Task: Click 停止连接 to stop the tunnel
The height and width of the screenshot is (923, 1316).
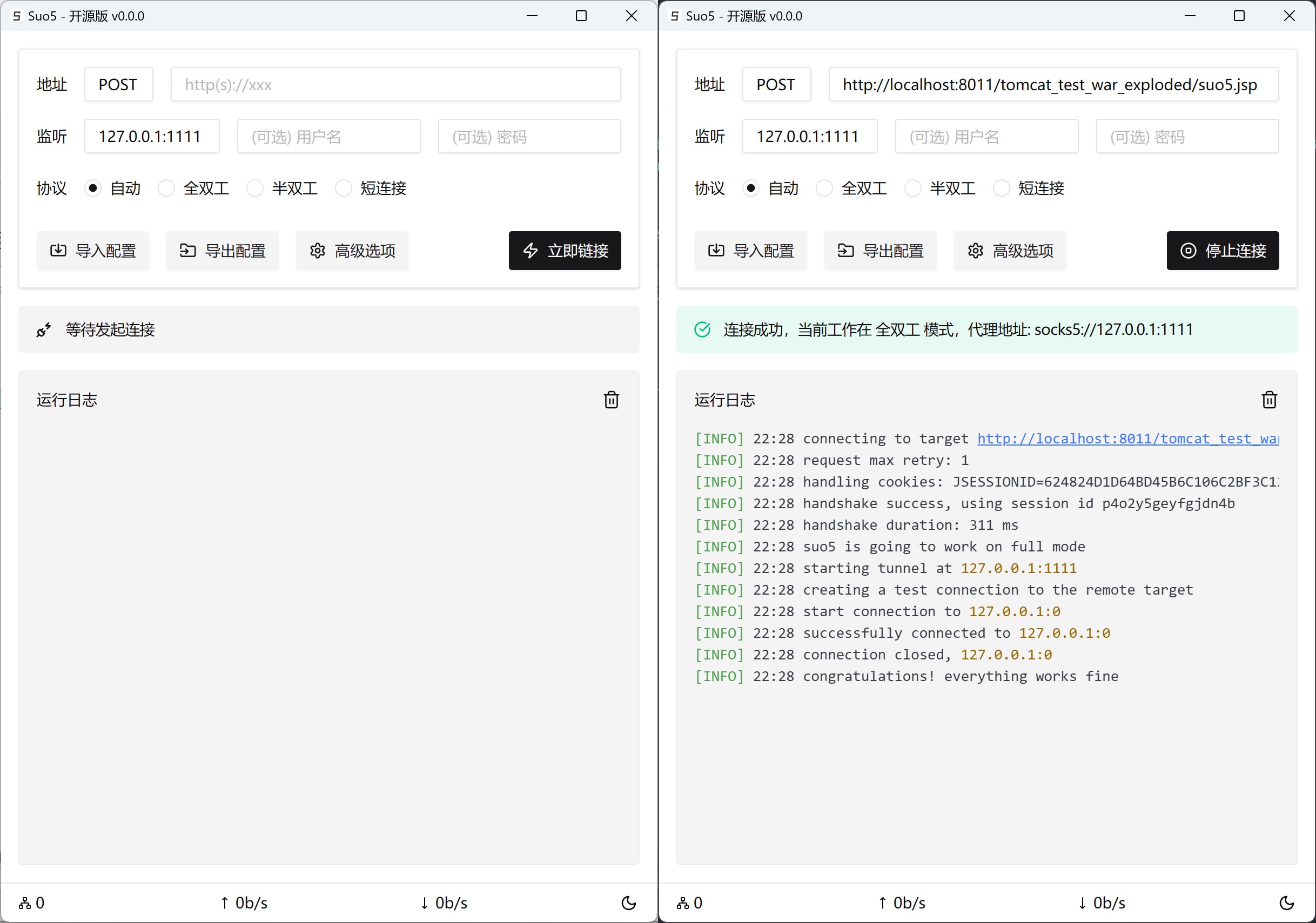Action: coord(1223,251)
